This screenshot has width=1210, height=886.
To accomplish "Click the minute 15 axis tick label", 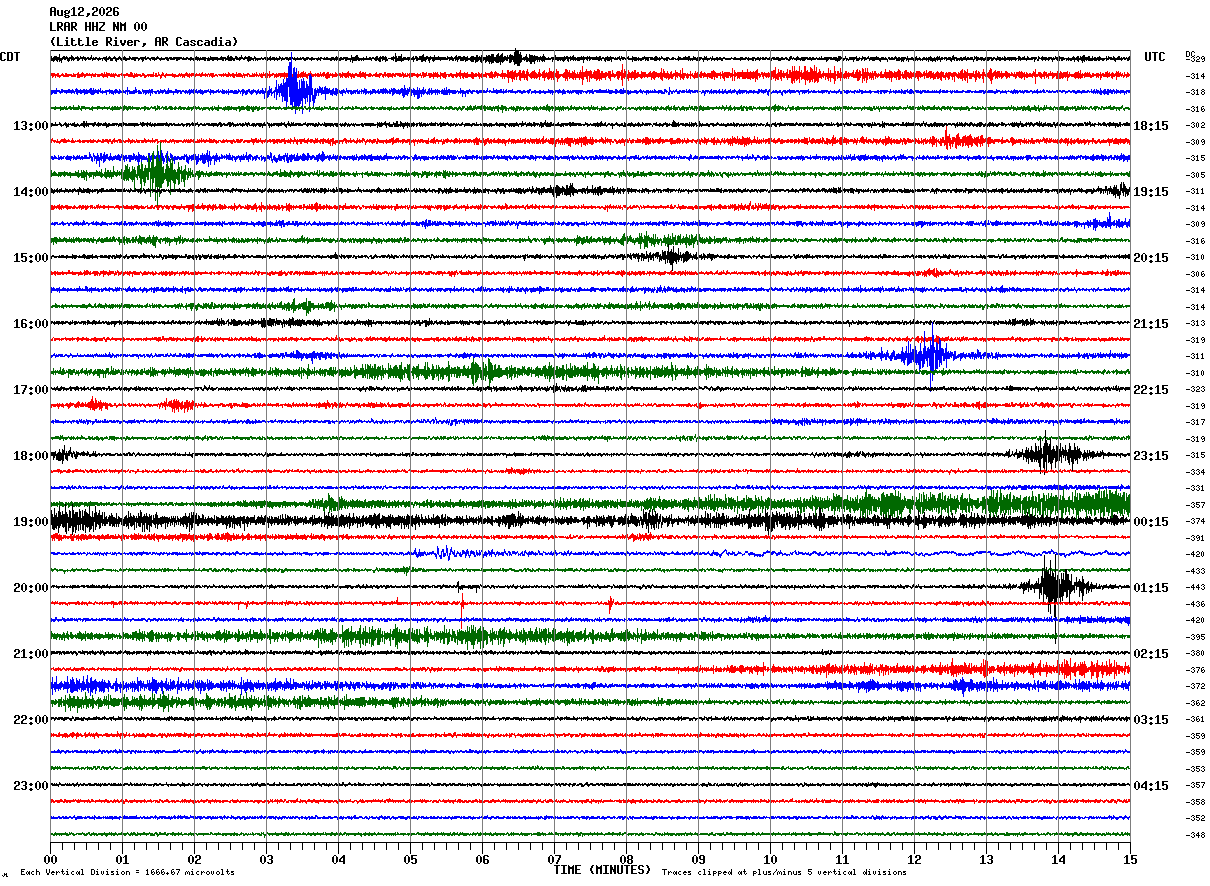I will click(1129, 859).
